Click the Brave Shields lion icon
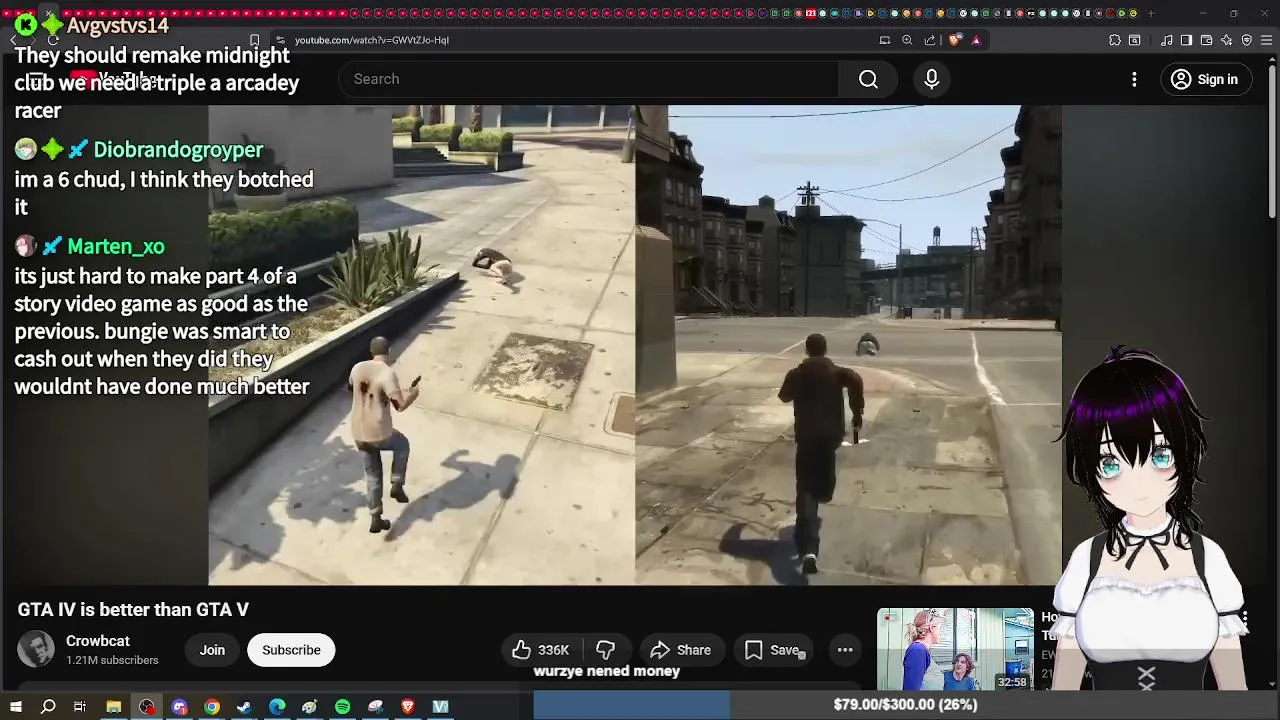The height and width of the screenshot is (720, 1280). pos(955,40)
